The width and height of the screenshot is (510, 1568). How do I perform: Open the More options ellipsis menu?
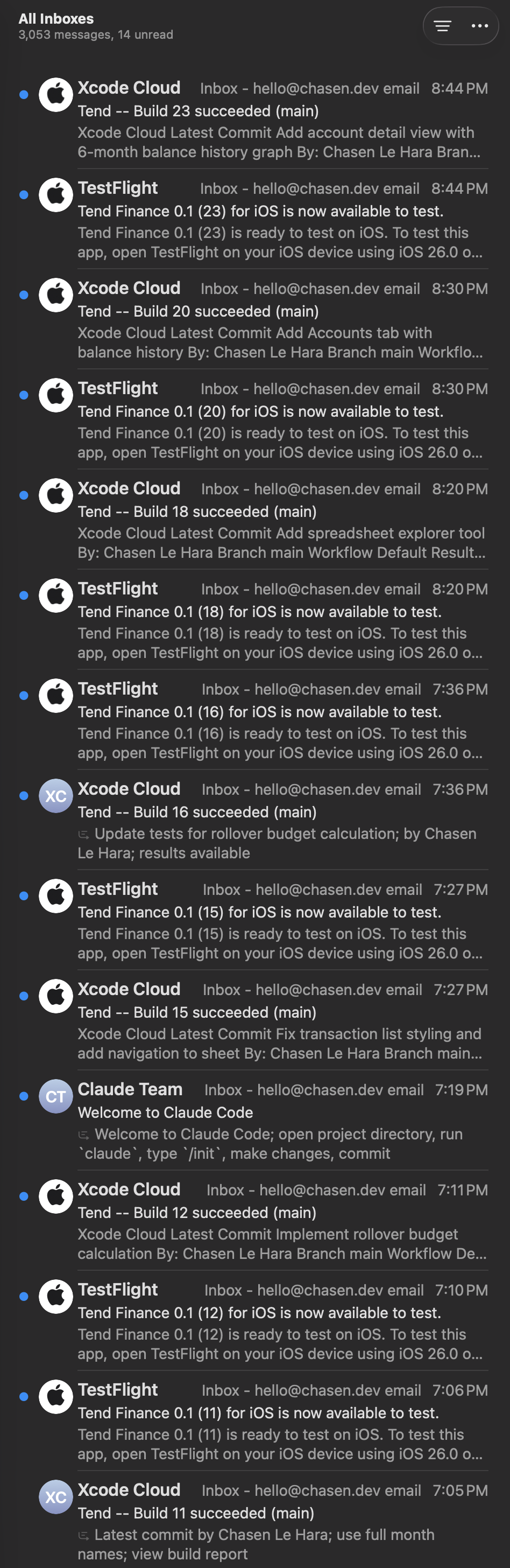pyautogui.click(x=480, y=25)
